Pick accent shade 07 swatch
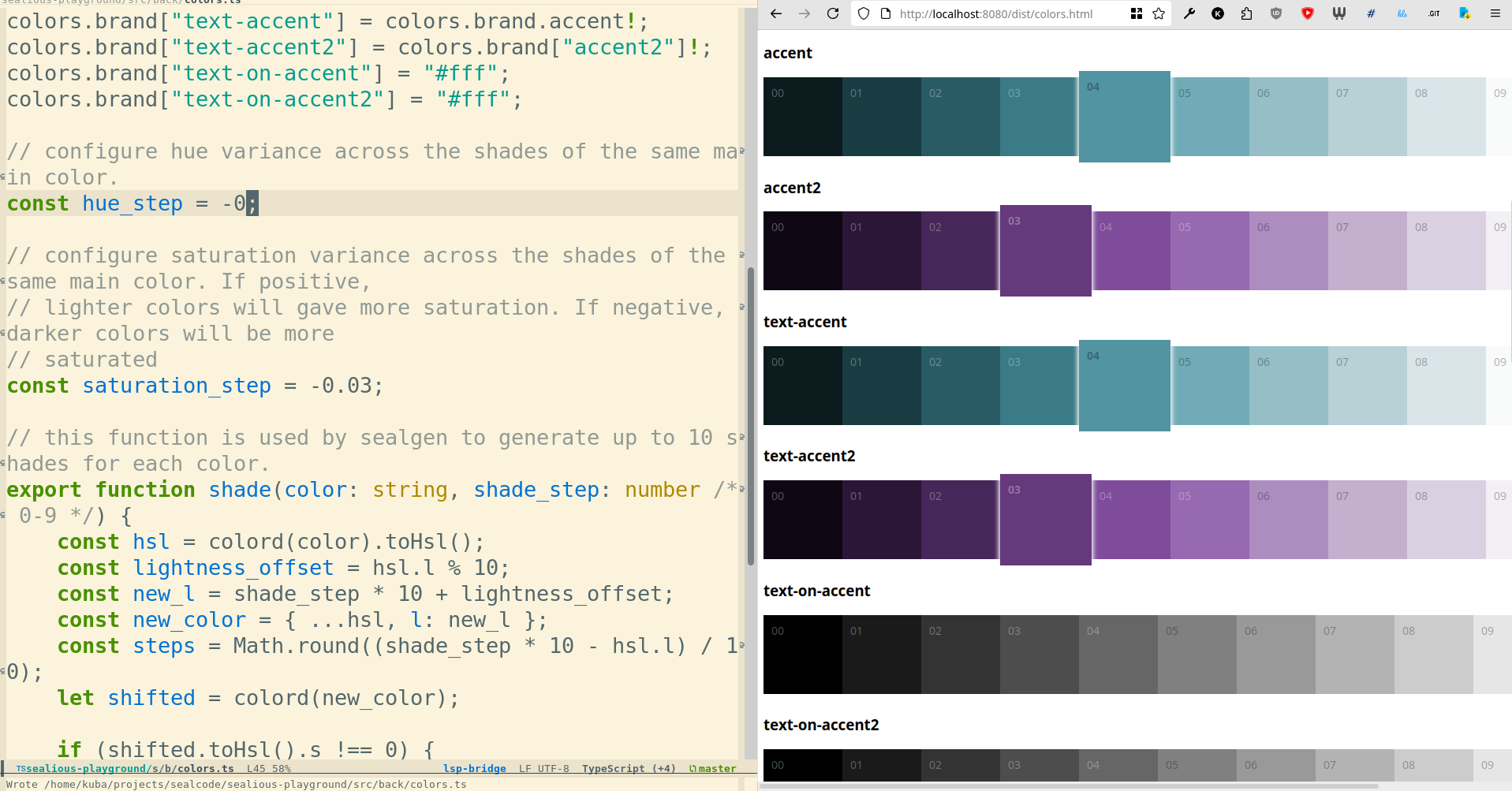Screen dimensions: 1512x791 click(1368, 117)
